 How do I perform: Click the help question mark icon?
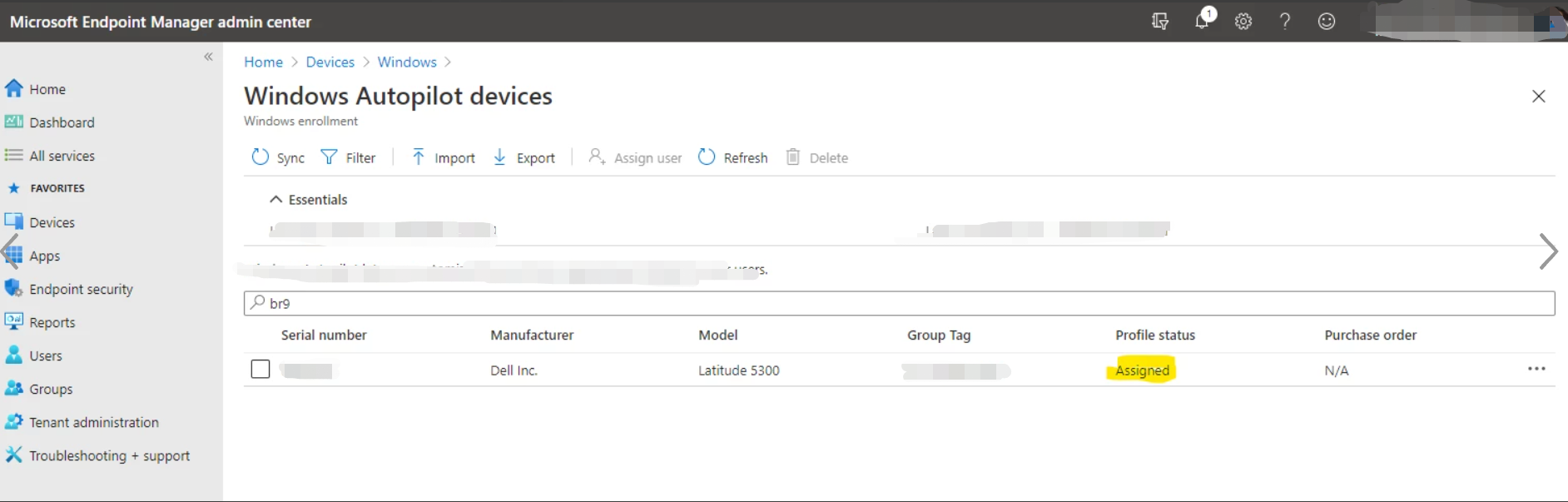(1285, 22)
